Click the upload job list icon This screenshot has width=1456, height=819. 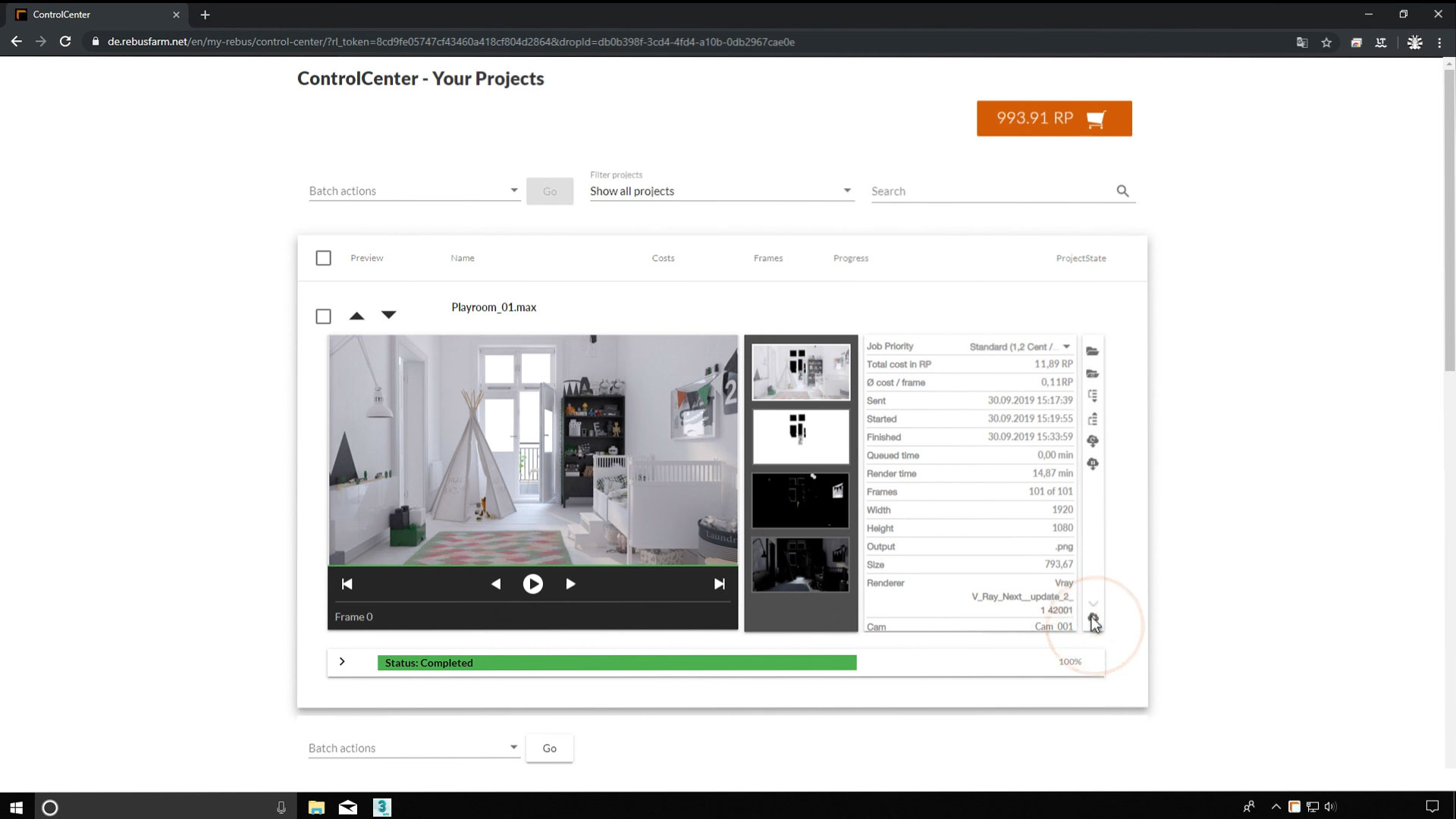click(1093, 418)
